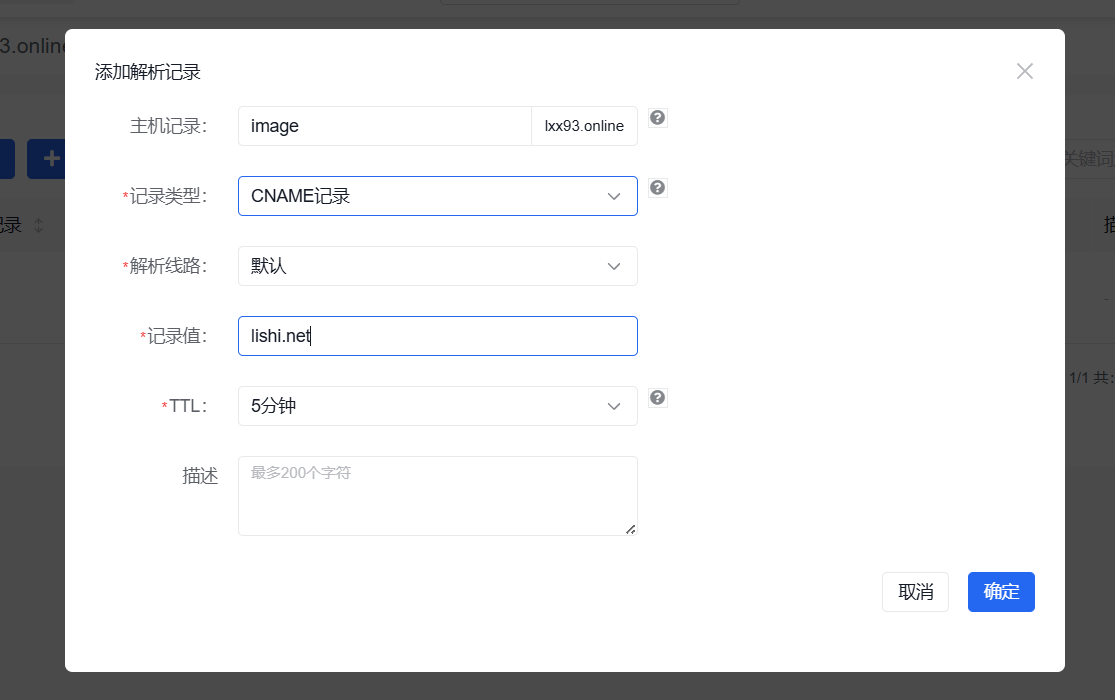Click the sort arrows in table header
Screen dimensions: 1115x700
pos(39,226)
